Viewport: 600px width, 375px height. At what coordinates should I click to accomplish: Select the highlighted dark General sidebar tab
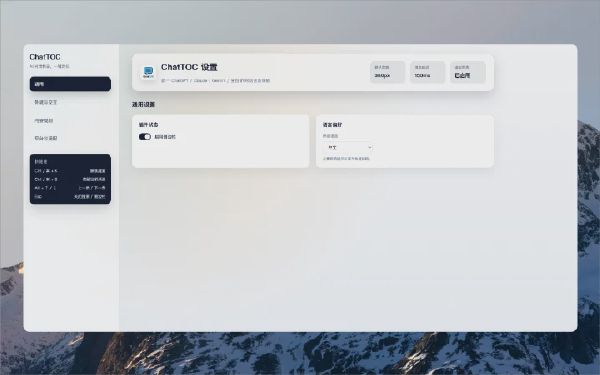coord(70,84)
